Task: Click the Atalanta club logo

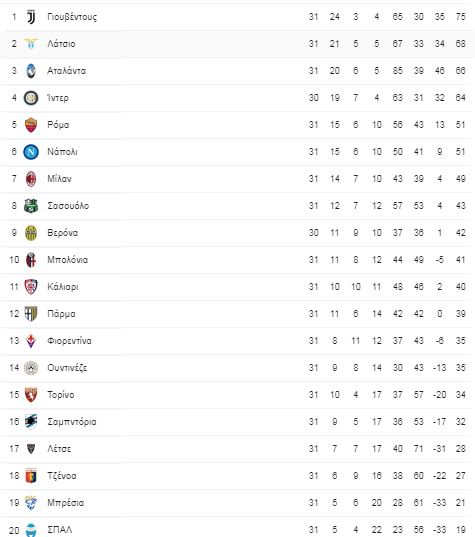Action: click(31, 71)
